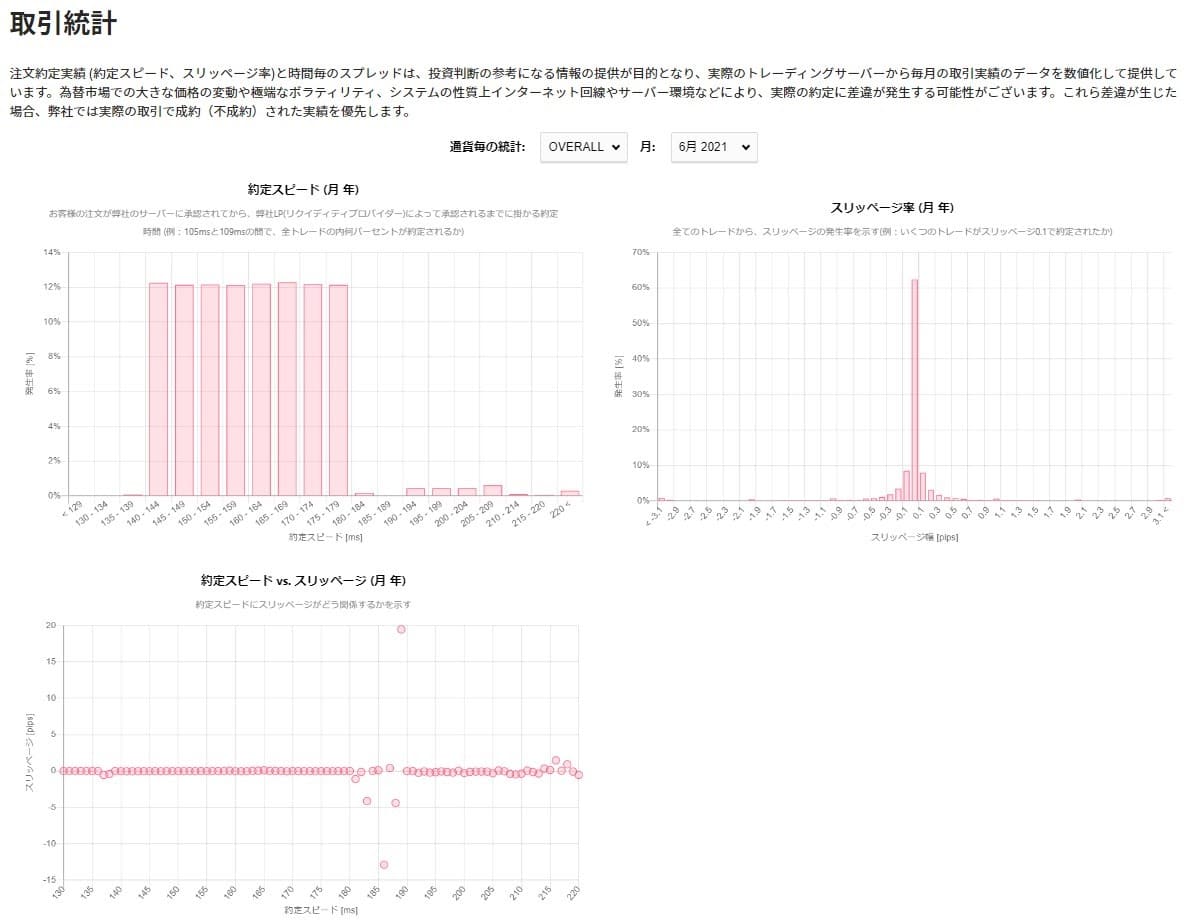Click the 140 - 144 ms bar
Viewport: 1187px width, 921px height.
[x=158, y=389]
